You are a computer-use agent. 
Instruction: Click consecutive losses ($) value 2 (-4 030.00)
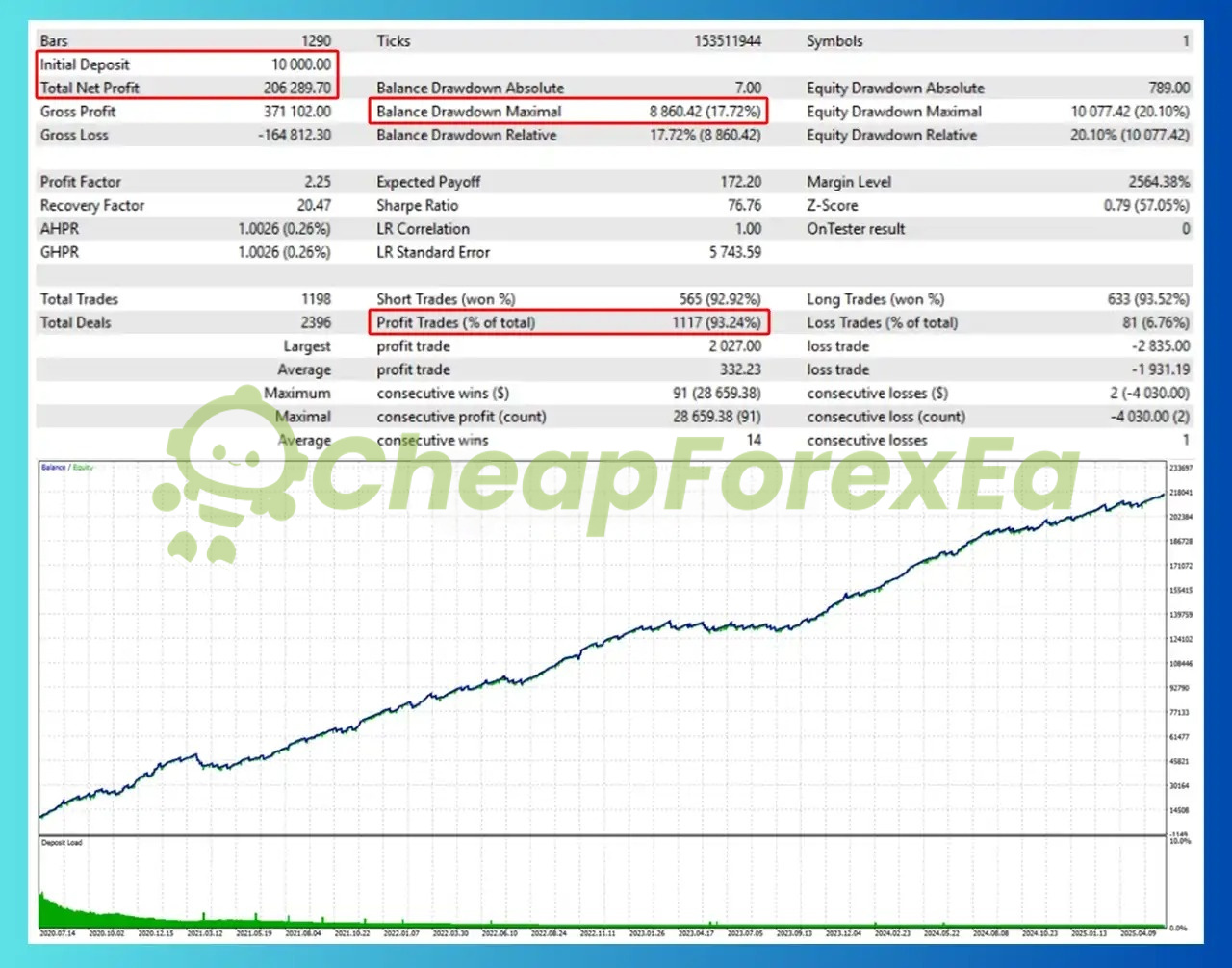(1149, 394)
